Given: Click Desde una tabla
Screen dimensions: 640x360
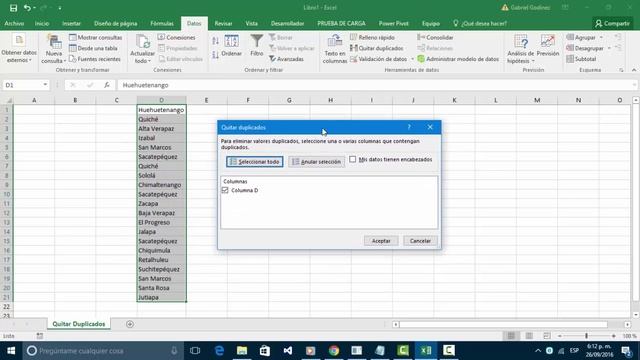Looking at the screenshot, I should [93, 48].
